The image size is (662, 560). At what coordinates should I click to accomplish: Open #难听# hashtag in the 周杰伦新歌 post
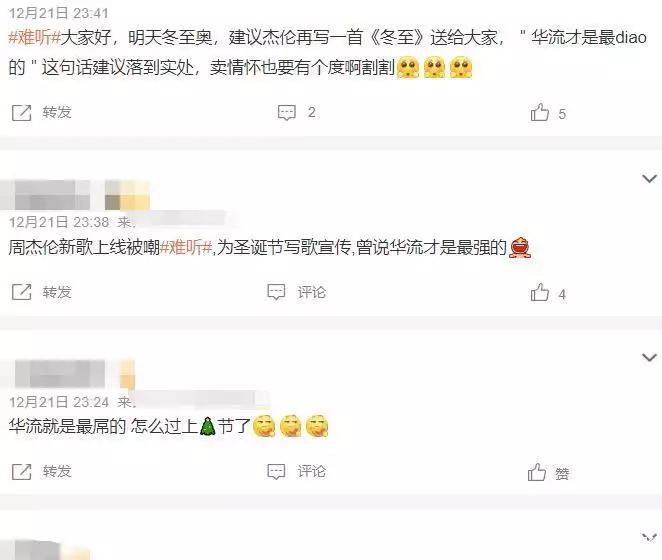click(186, 247)
